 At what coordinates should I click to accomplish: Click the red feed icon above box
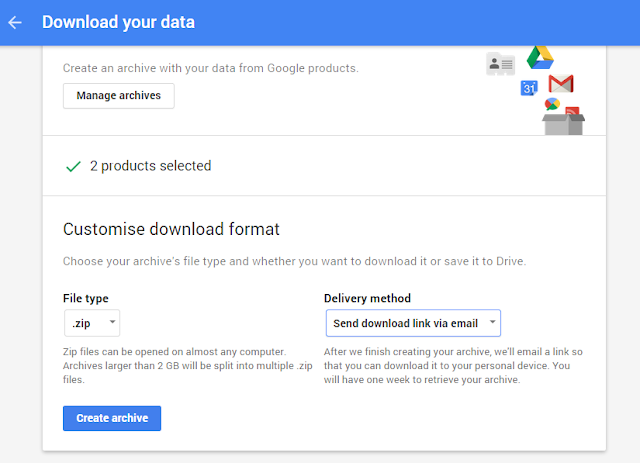click(x=572, y=111)
